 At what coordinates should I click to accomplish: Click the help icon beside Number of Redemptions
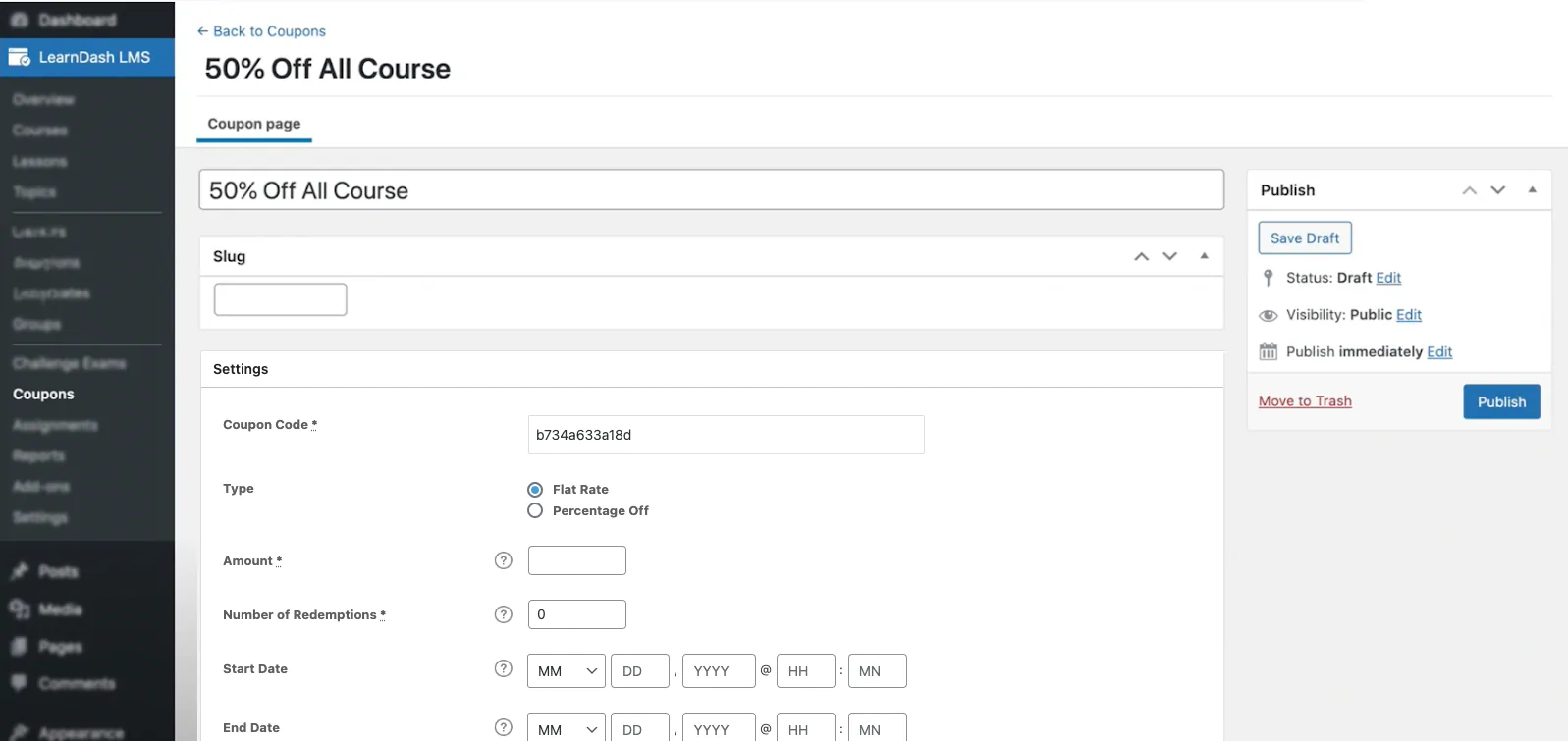504,614
